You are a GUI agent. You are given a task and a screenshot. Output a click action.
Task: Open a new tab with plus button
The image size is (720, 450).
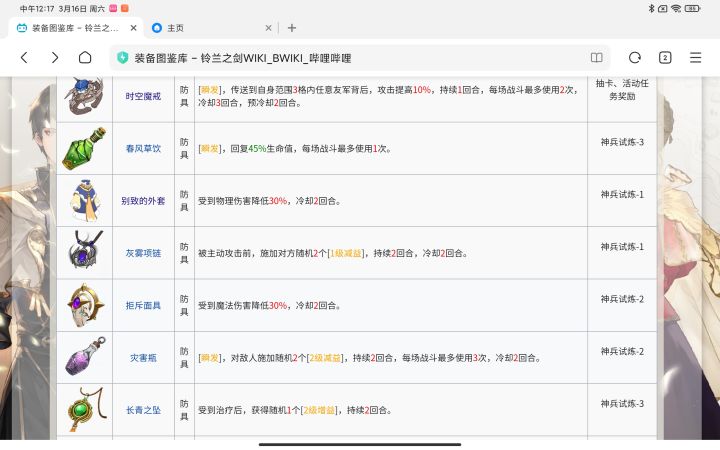[292, 28]
